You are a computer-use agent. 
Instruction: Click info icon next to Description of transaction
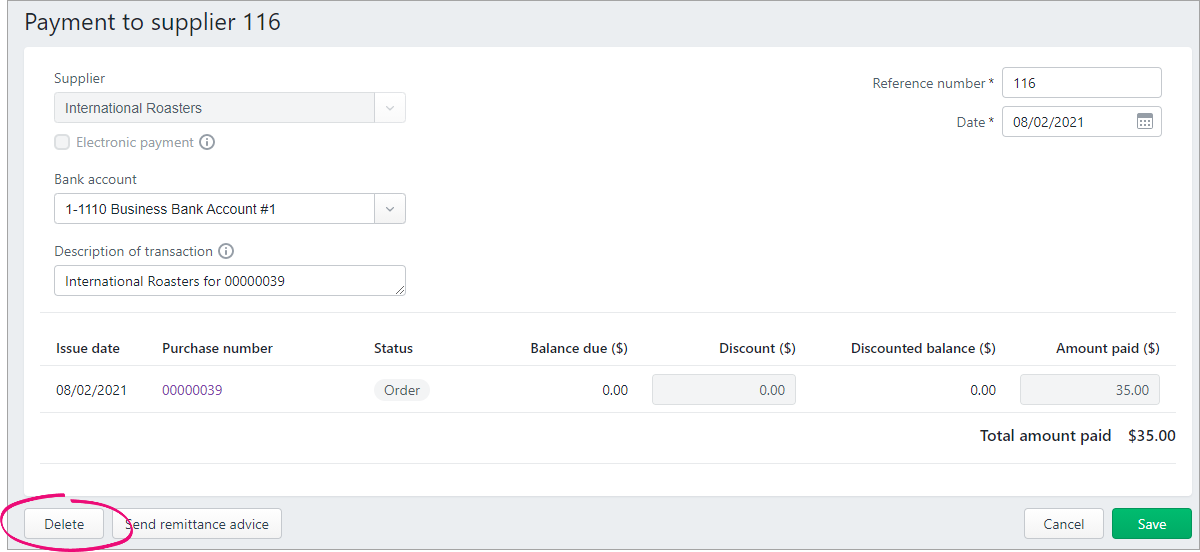[x=226, y=251]
